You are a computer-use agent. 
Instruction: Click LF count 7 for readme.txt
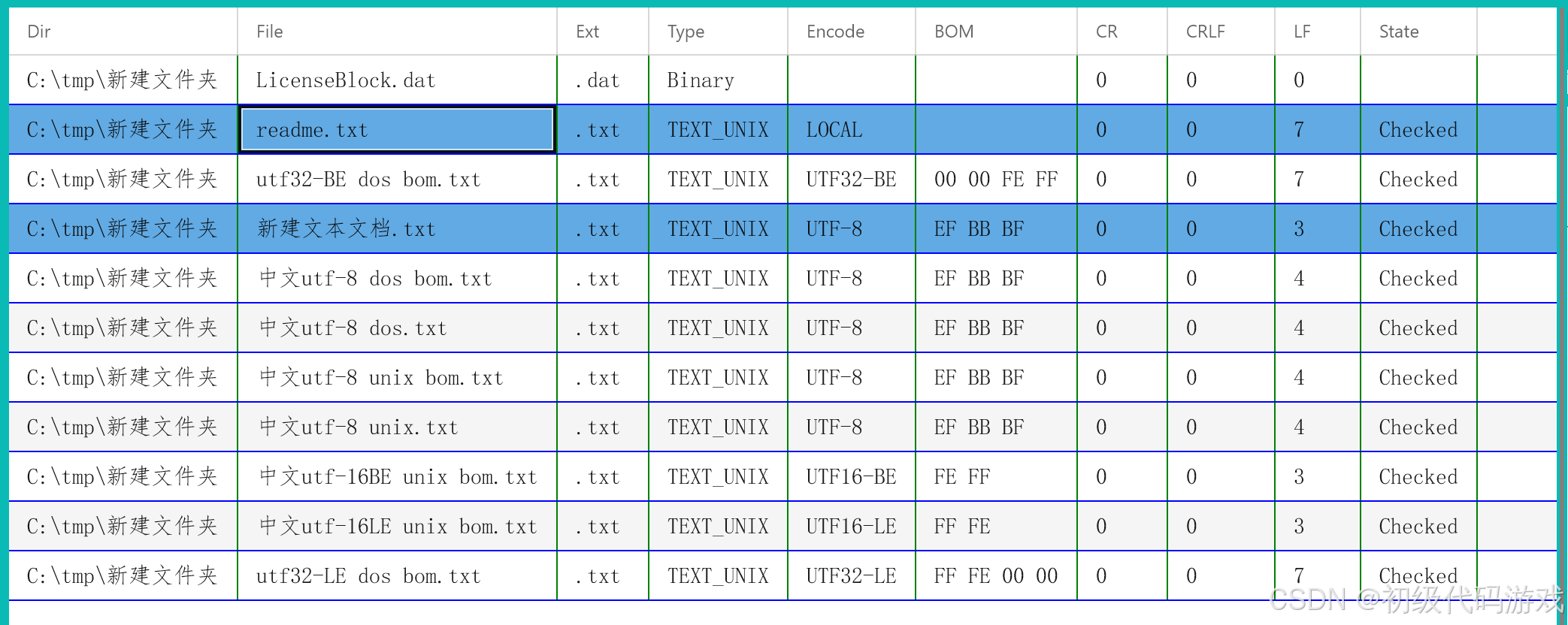click(1299, 129)
